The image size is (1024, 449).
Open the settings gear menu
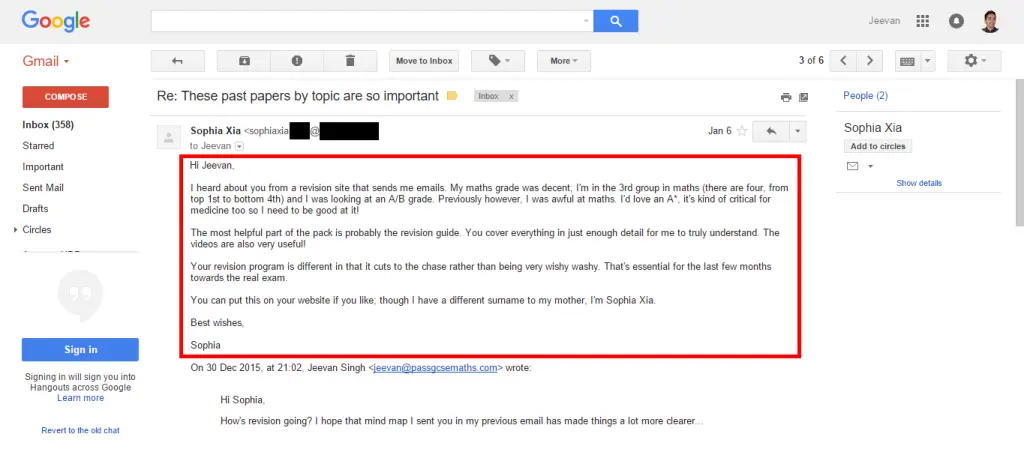tap(974, 61)
